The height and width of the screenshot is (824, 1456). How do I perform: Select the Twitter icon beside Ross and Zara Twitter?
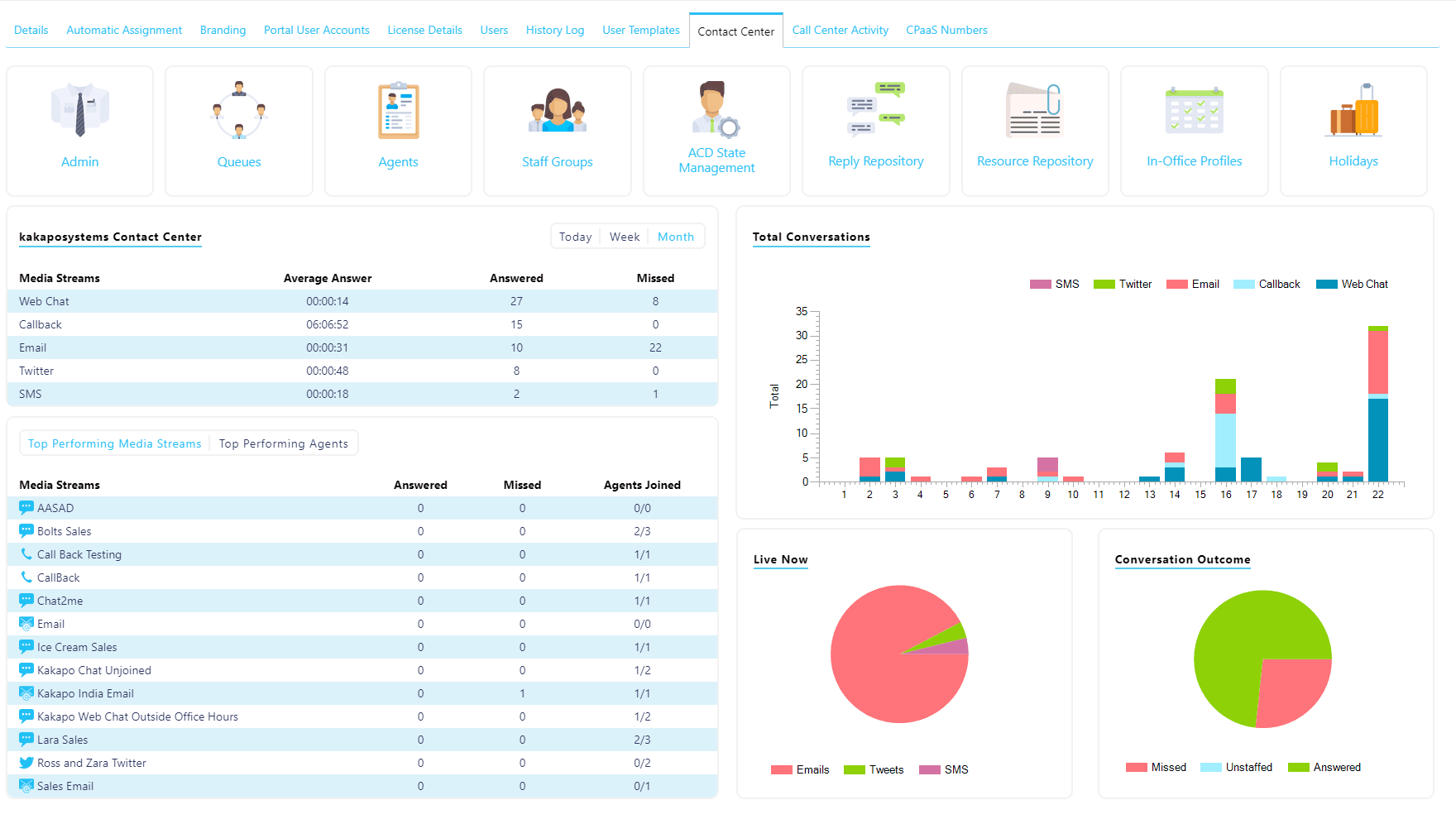[x=26, y=762]
